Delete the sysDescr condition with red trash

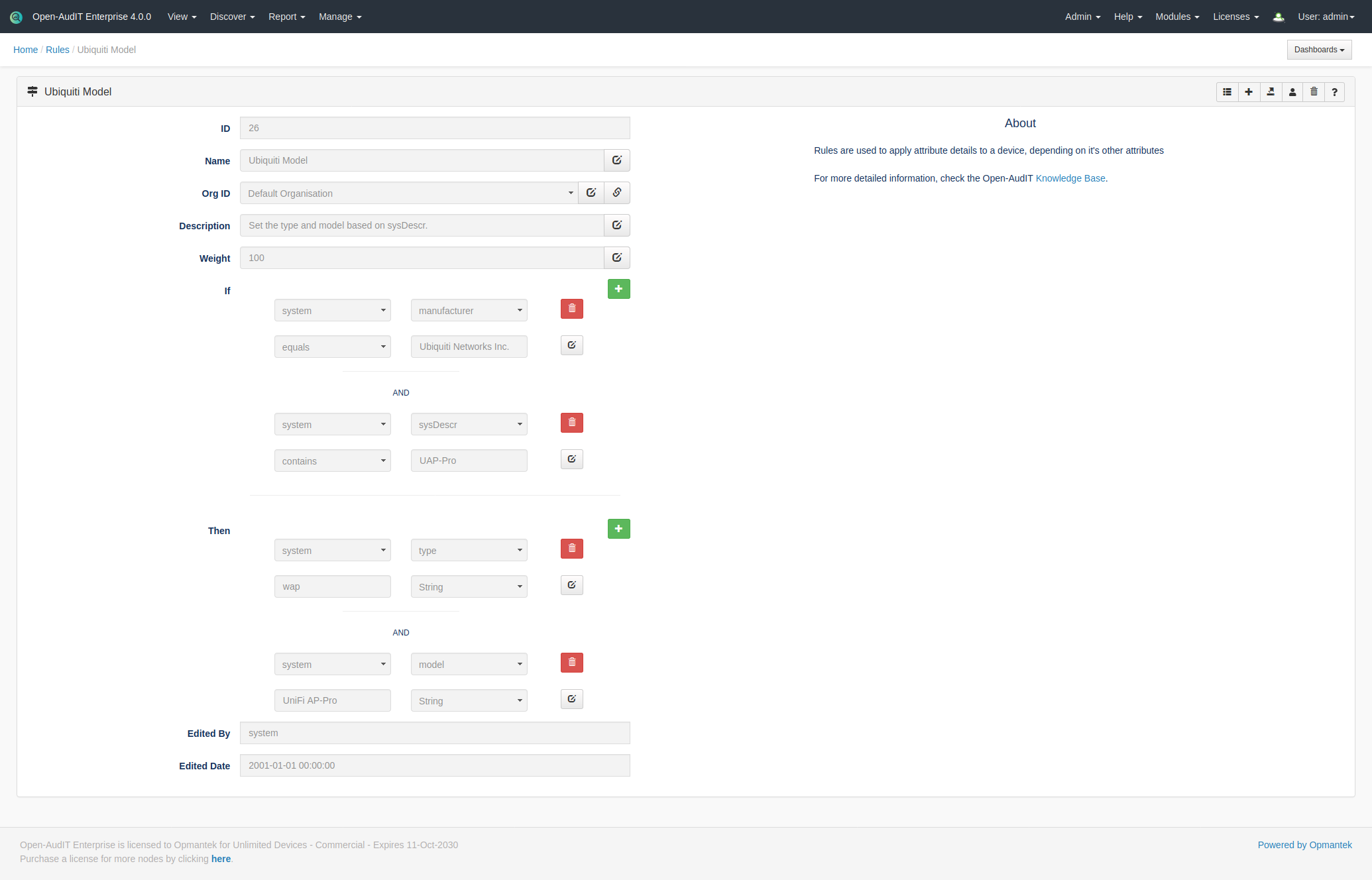pyautogui.click(x=571, y=423)
